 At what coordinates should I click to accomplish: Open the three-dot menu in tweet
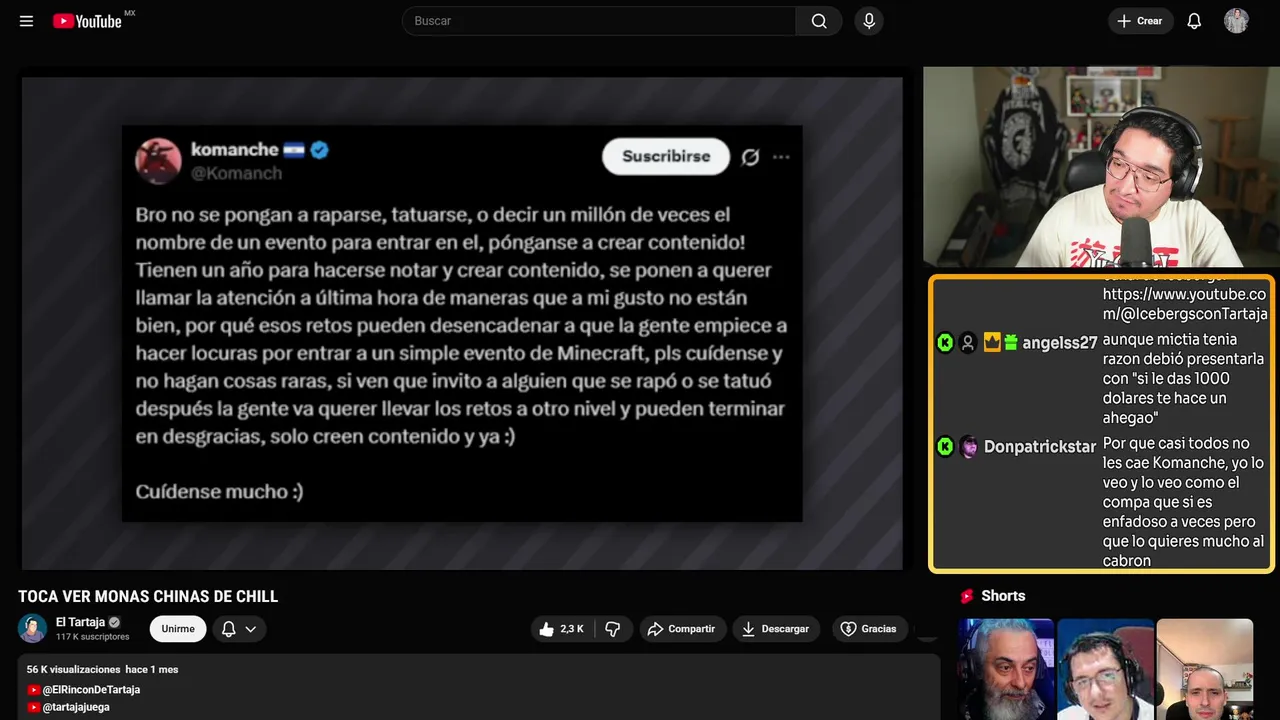coord(781,157)
